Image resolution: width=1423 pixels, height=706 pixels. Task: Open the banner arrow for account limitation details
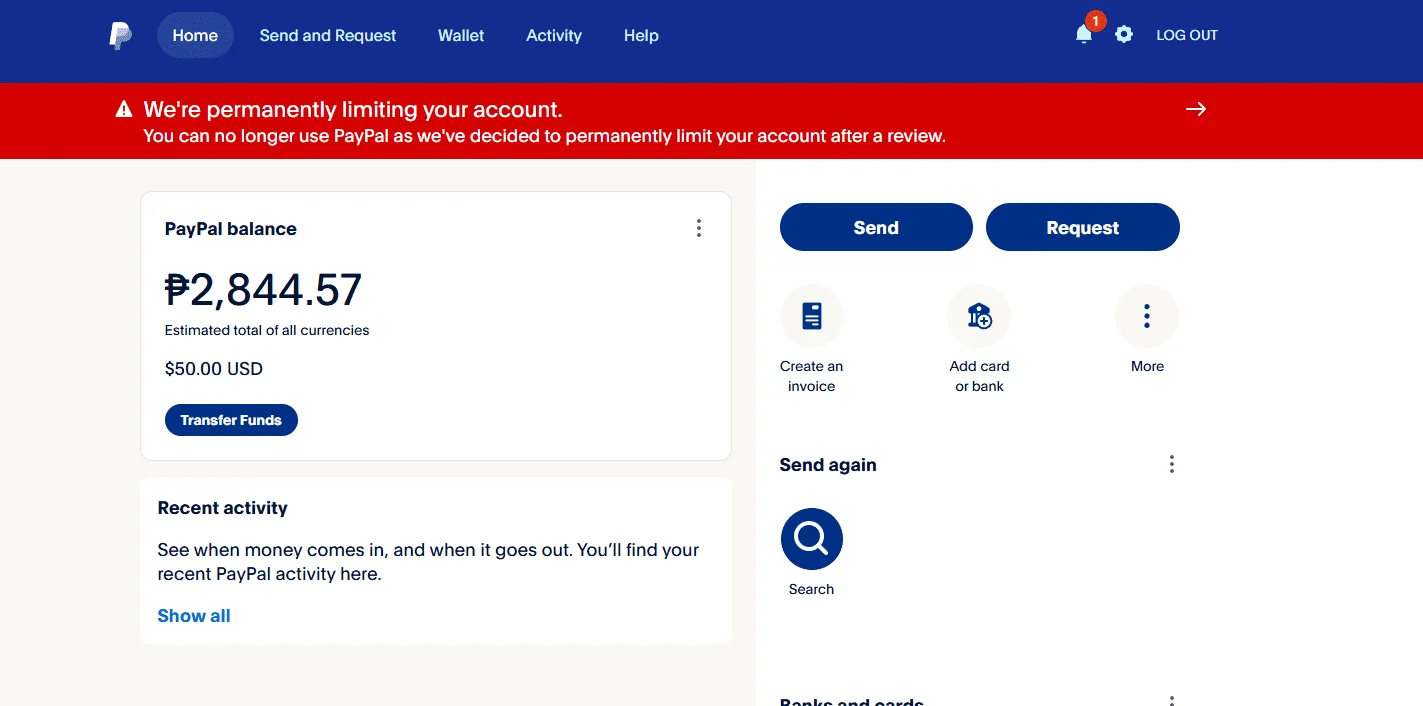[1196, 109]
